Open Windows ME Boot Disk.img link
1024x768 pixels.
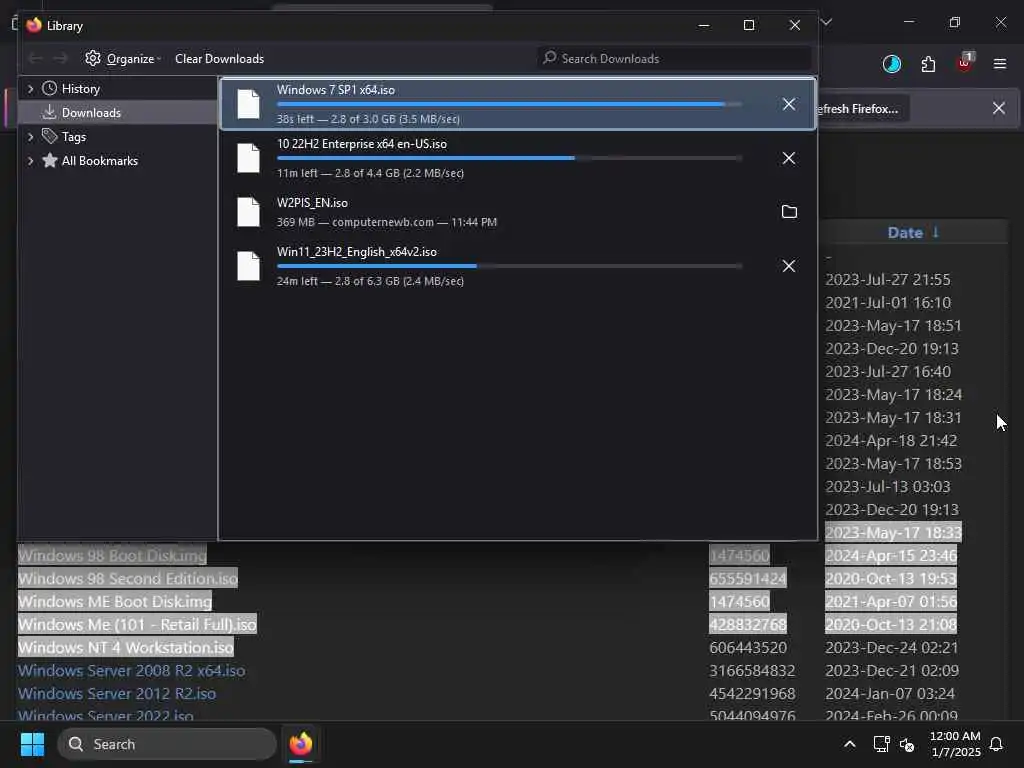115,601
